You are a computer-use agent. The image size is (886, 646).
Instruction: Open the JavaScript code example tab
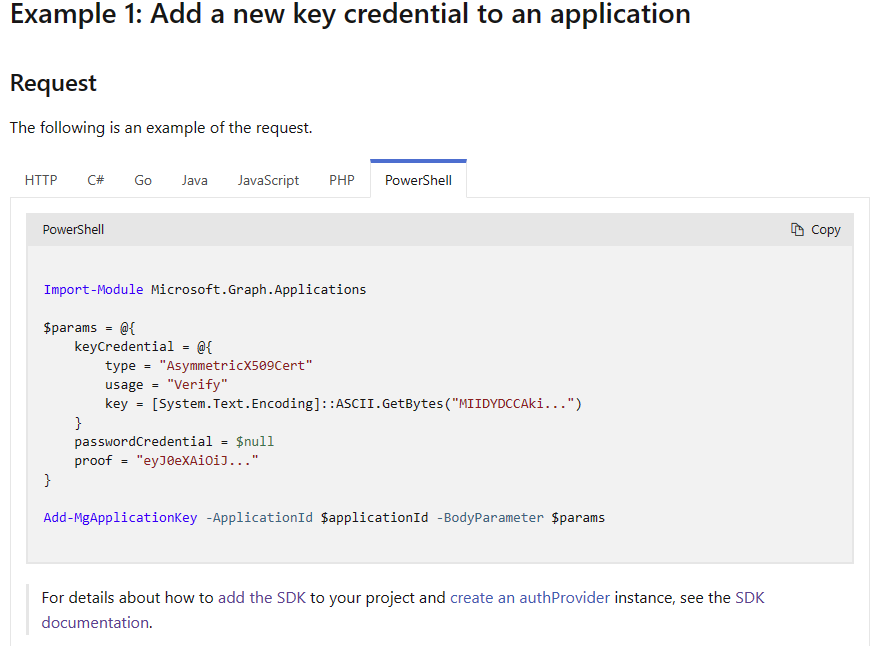coord(268,180)
